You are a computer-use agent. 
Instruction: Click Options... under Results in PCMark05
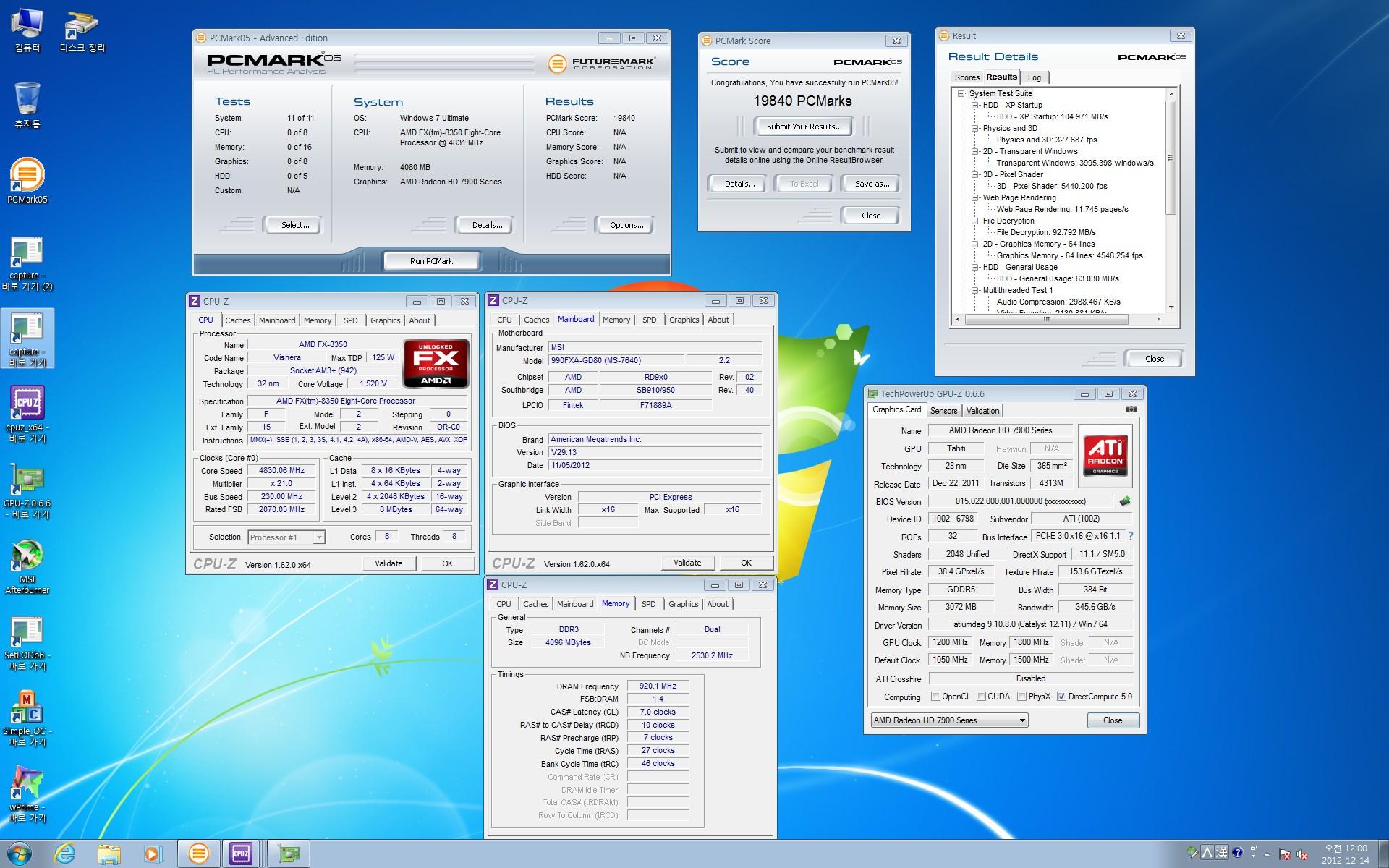(626, 225)
